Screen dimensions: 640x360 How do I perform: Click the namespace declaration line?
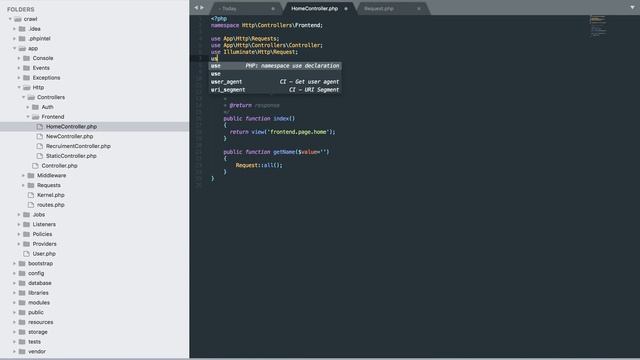pos(267,25)
